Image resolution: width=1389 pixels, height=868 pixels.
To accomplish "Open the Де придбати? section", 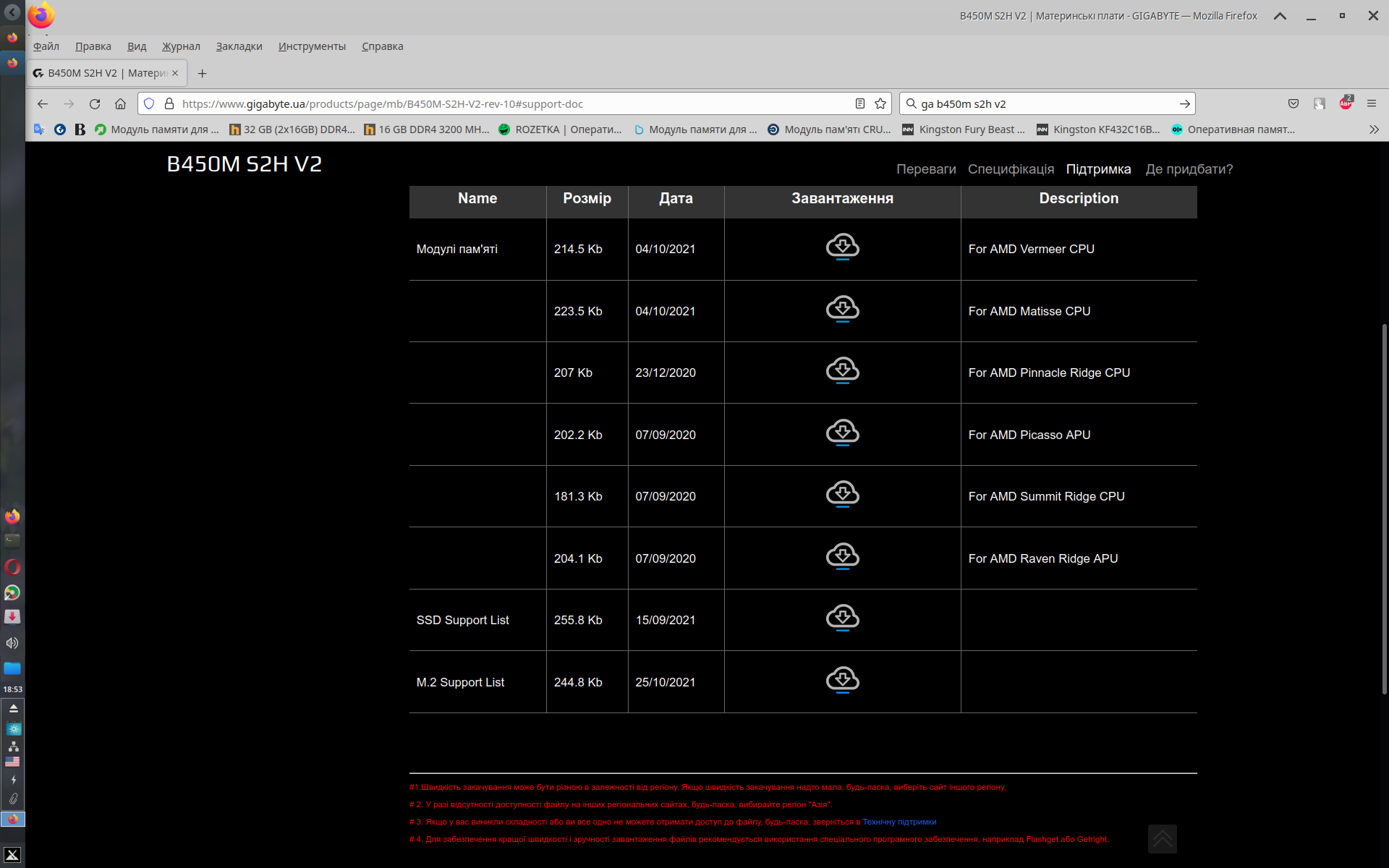I will [x=1189, y=169].
